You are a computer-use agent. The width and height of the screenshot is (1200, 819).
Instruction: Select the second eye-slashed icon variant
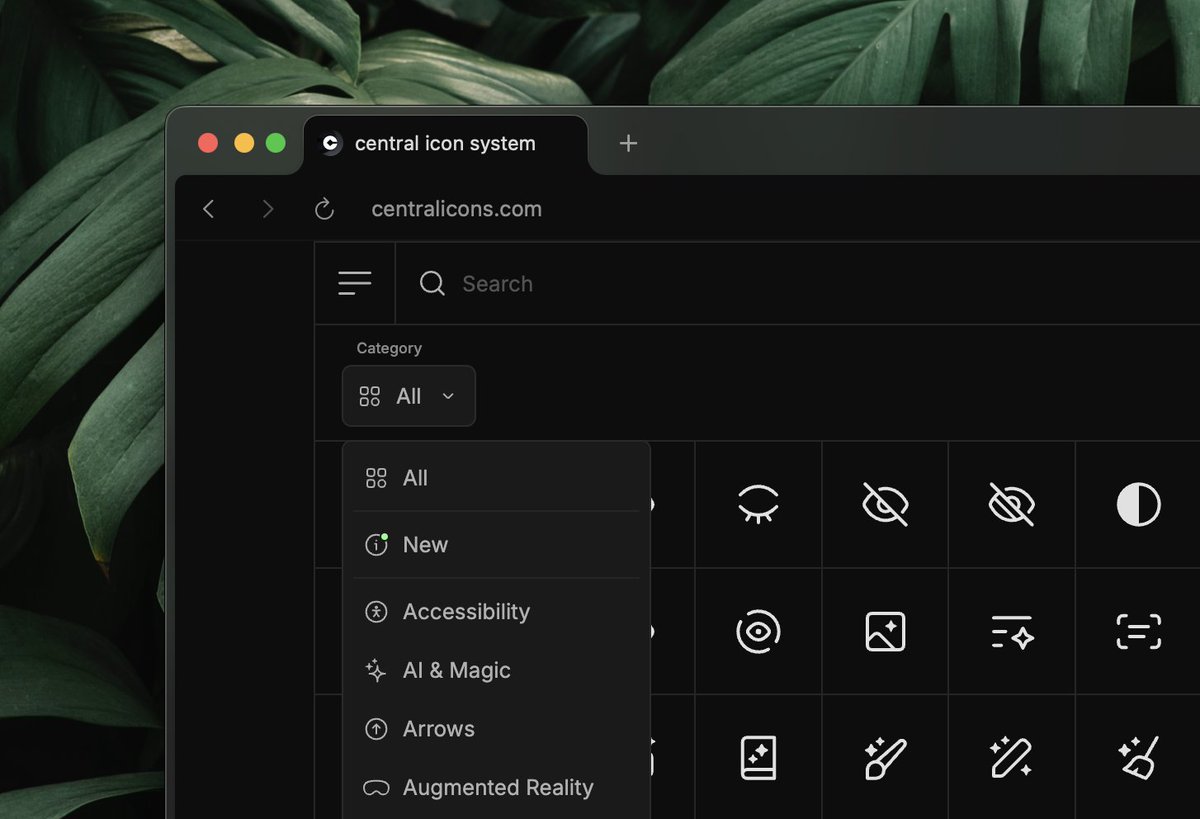coord(1012,505)
